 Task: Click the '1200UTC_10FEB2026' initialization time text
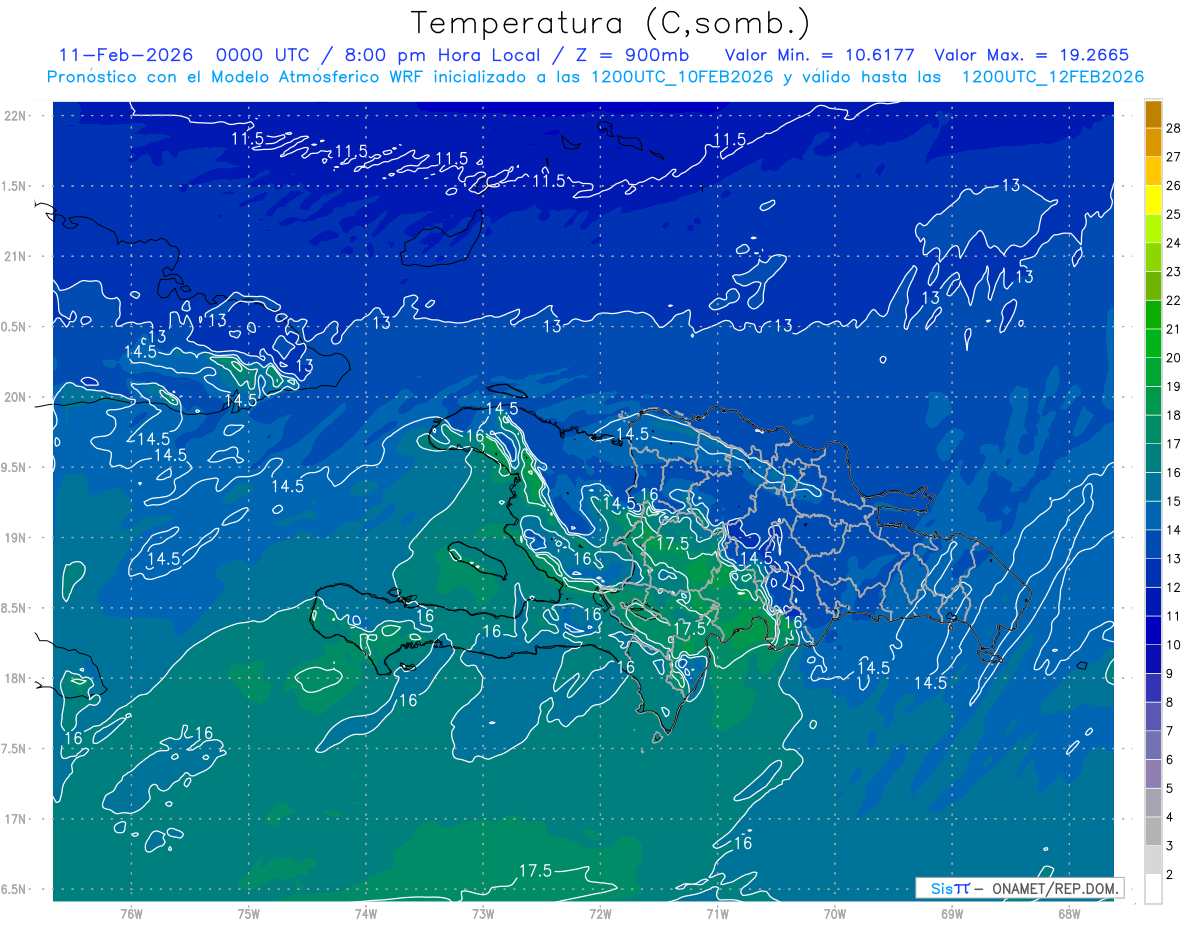tap(681, 77)
